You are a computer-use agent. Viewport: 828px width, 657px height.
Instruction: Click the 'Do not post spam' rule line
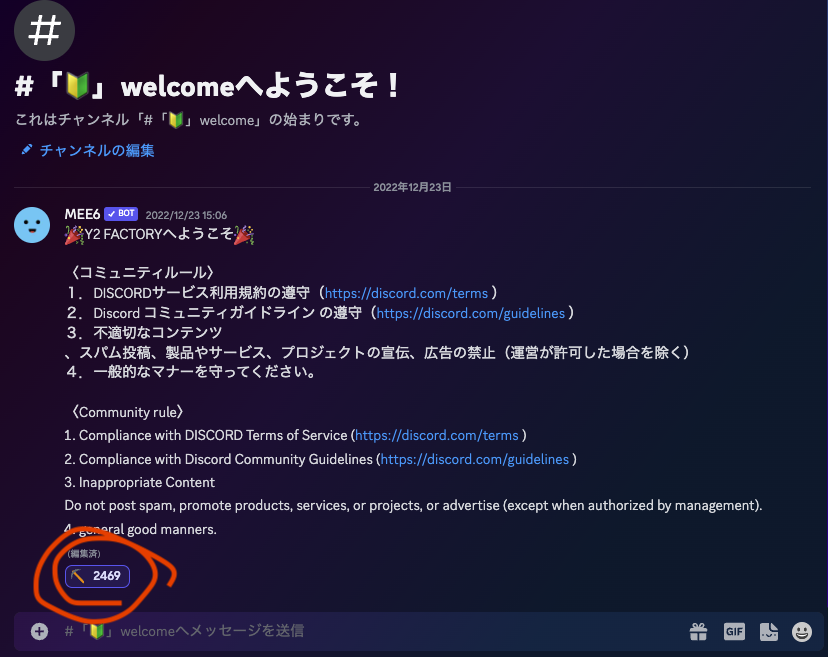click(x=413, y=505)
